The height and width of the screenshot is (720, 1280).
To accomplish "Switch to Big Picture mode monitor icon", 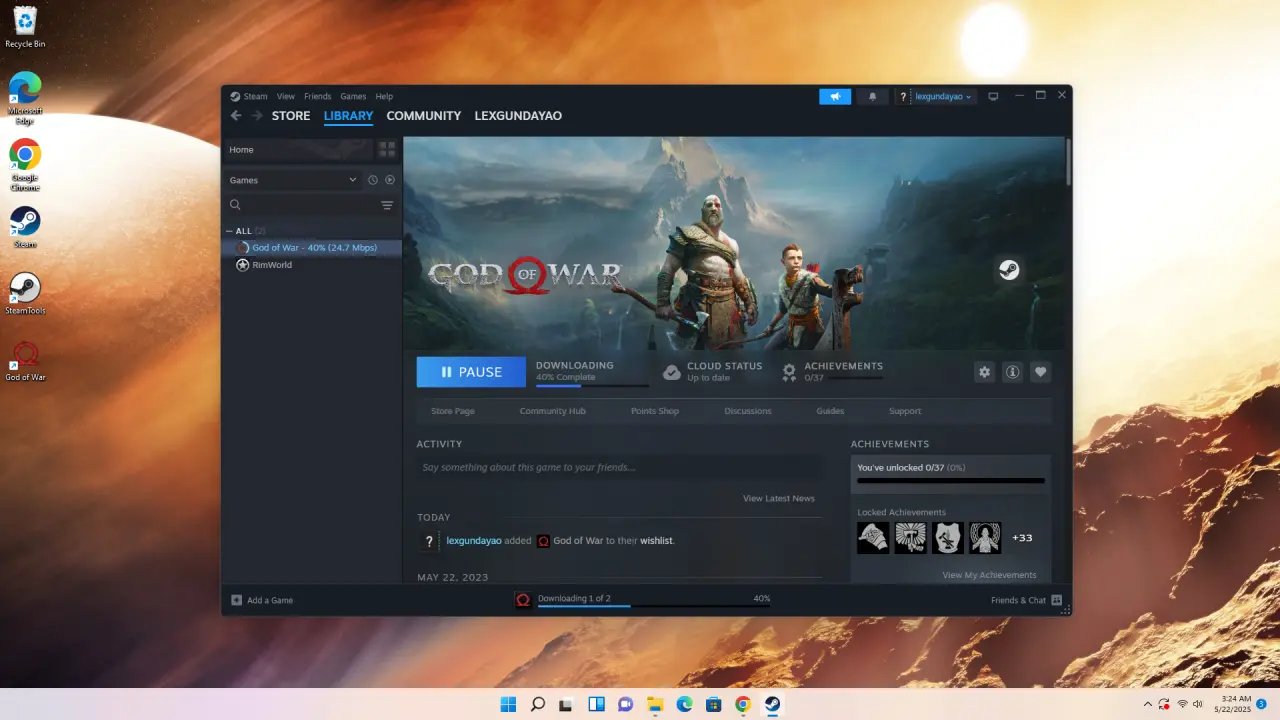I will click(x=993, y=97).
